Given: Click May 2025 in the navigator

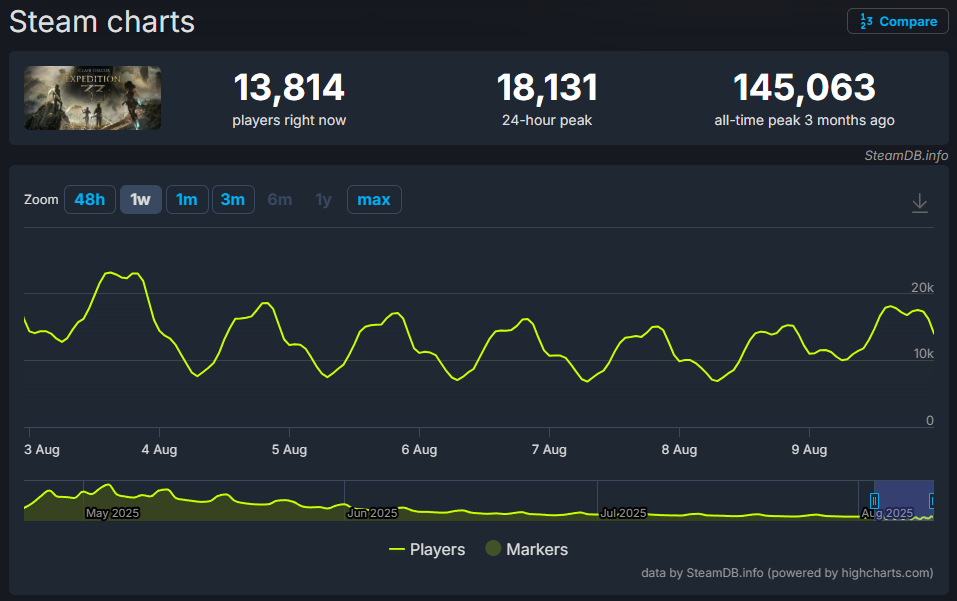Looking at the screenshot, I should (112, 513).
